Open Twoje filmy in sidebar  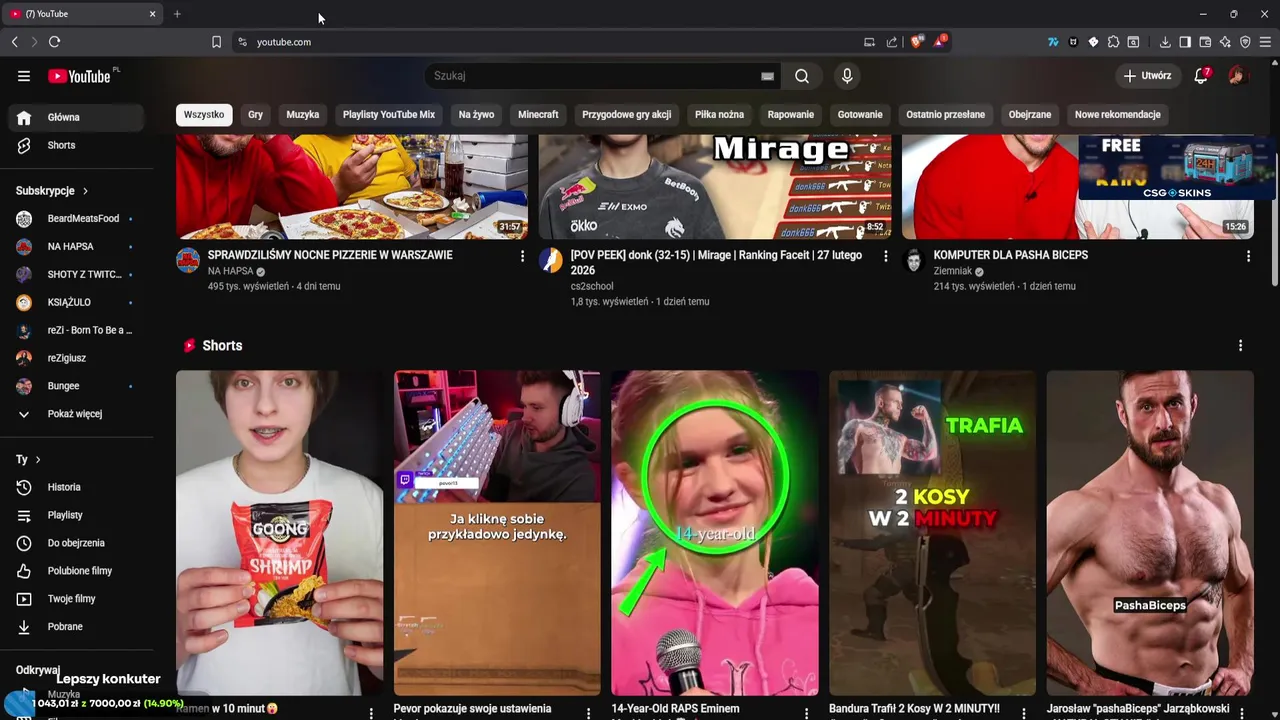pos(77,599)
